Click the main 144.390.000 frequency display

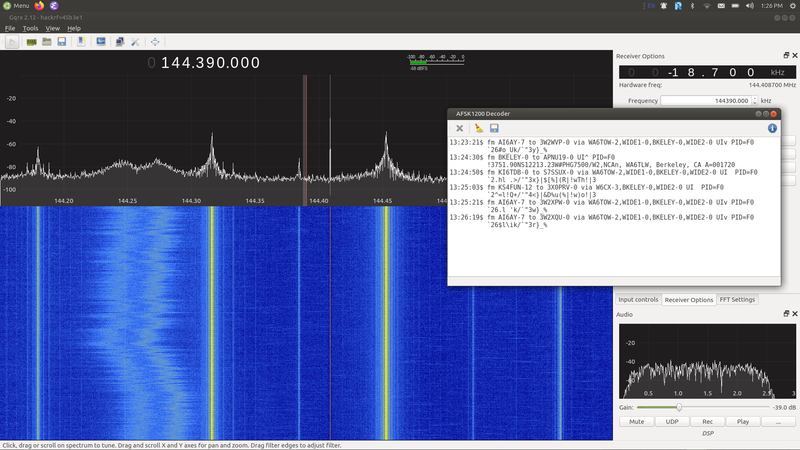click(x=204, y=63)
